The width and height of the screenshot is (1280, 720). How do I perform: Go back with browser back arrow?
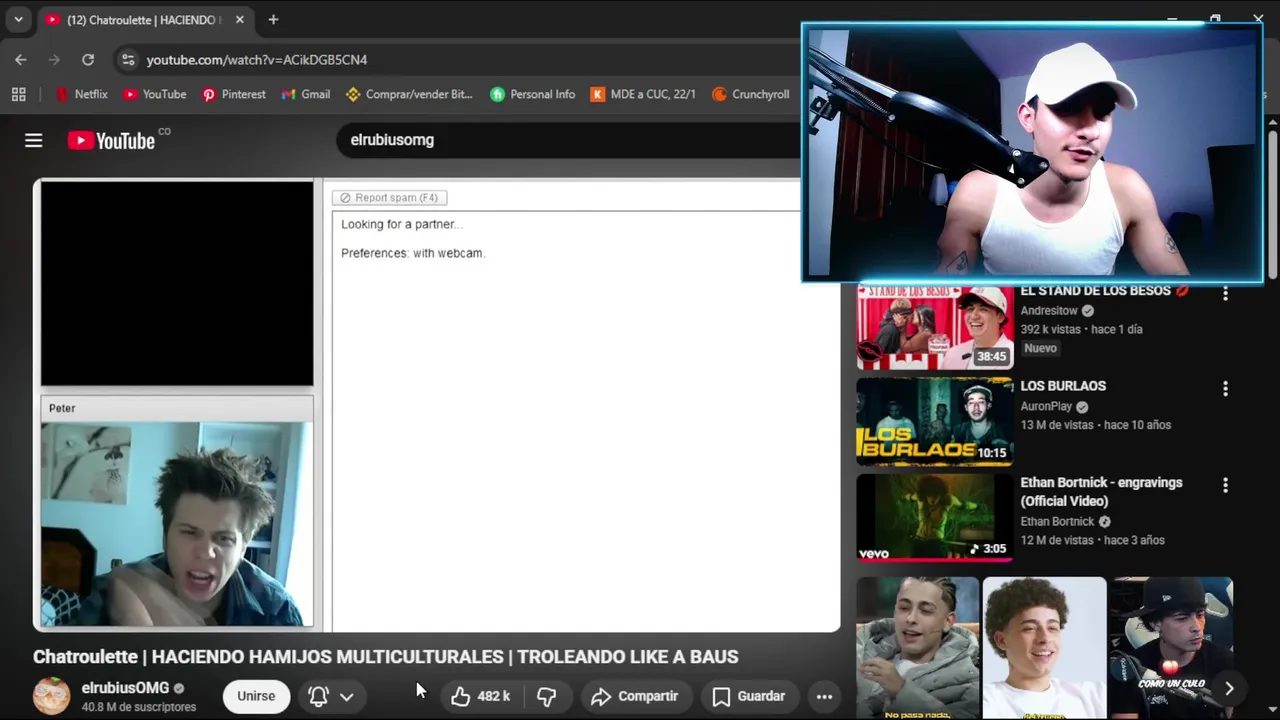pyautogui.click(x=21, y=60)
